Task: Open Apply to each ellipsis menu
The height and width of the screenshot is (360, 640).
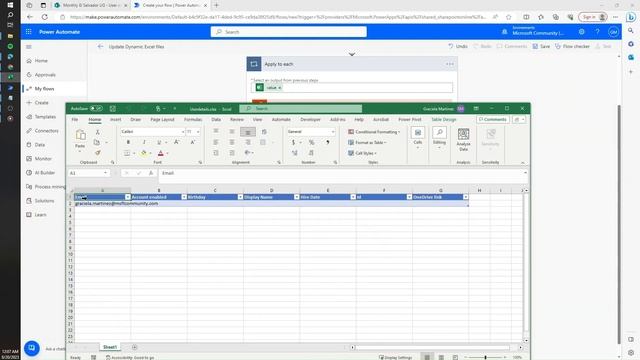Action: (x=449, y=64)
